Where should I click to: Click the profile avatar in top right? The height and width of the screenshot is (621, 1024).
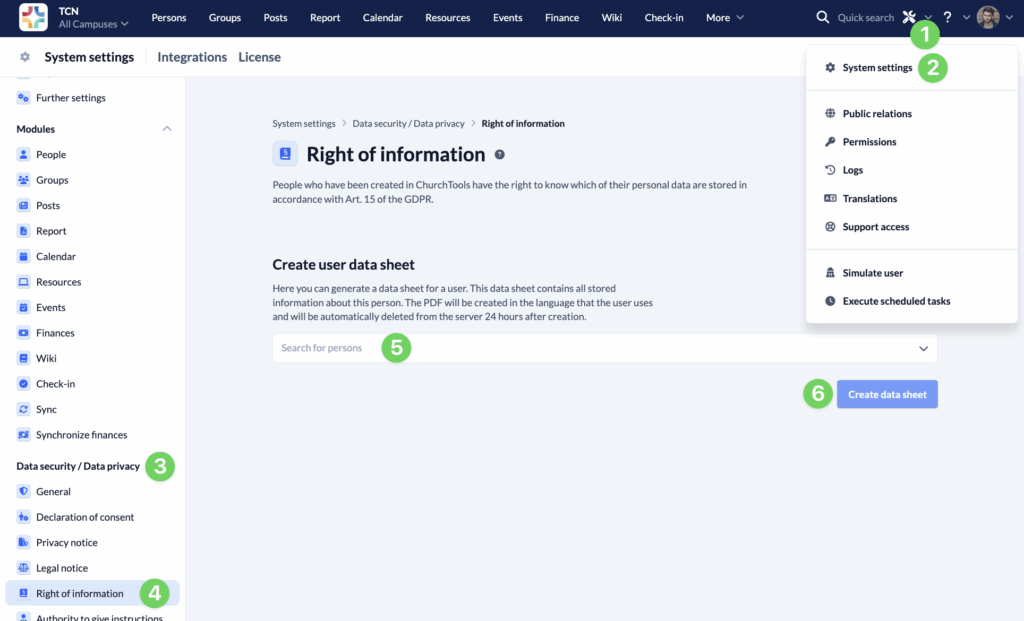[986, 17]
